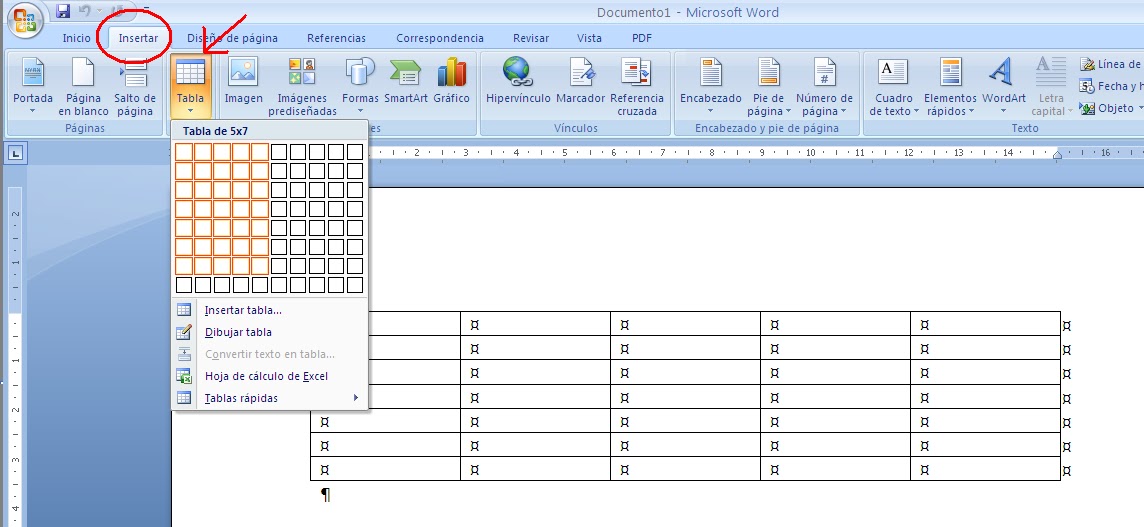Click the first cell of the table grid
Image resolution: width=1144 pixels, height=527 pixels.
coord(184,152)
